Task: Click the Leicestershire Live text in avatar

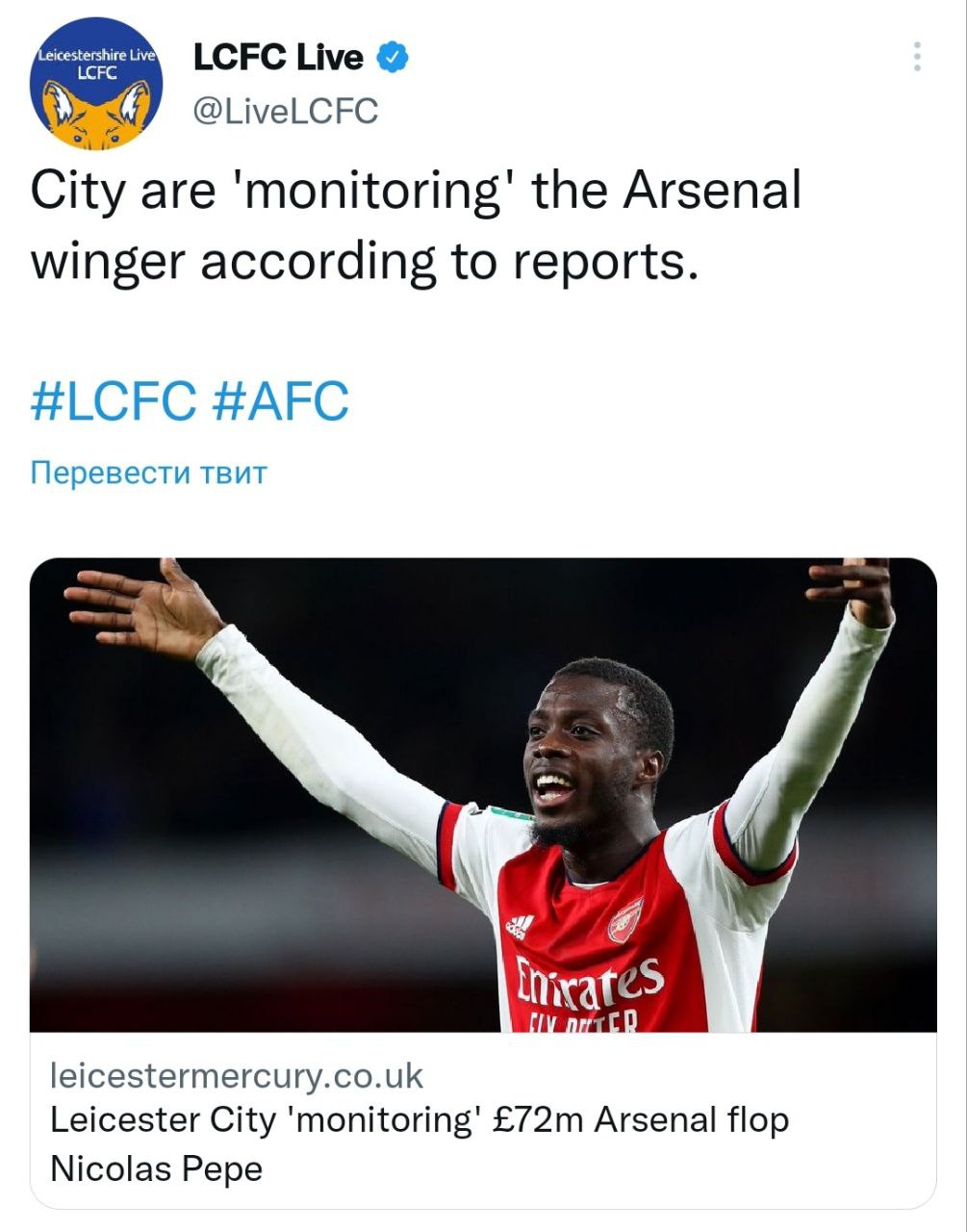Action: (x=95, y=56)
